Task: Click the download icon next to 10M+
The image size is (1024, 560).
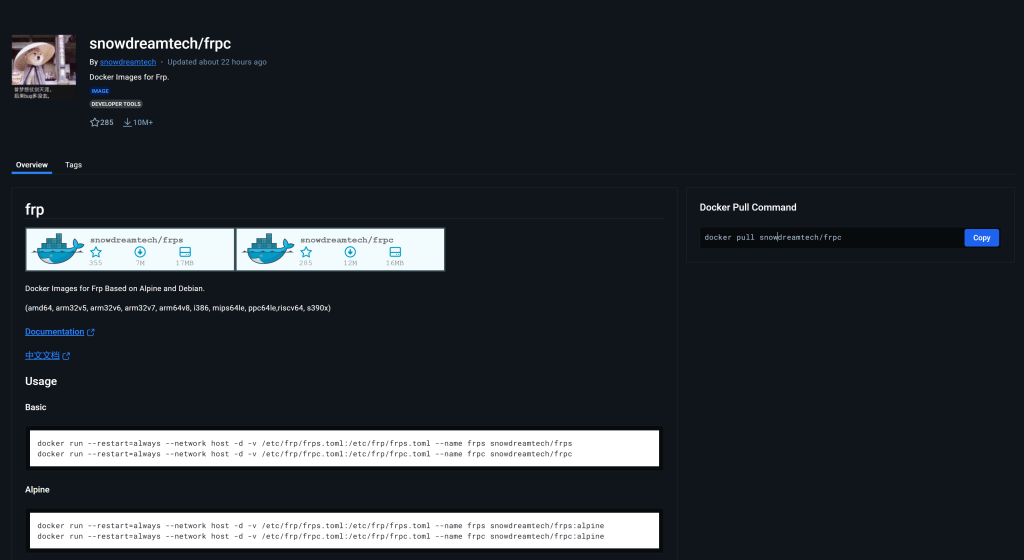Action: tap(127, 122)
